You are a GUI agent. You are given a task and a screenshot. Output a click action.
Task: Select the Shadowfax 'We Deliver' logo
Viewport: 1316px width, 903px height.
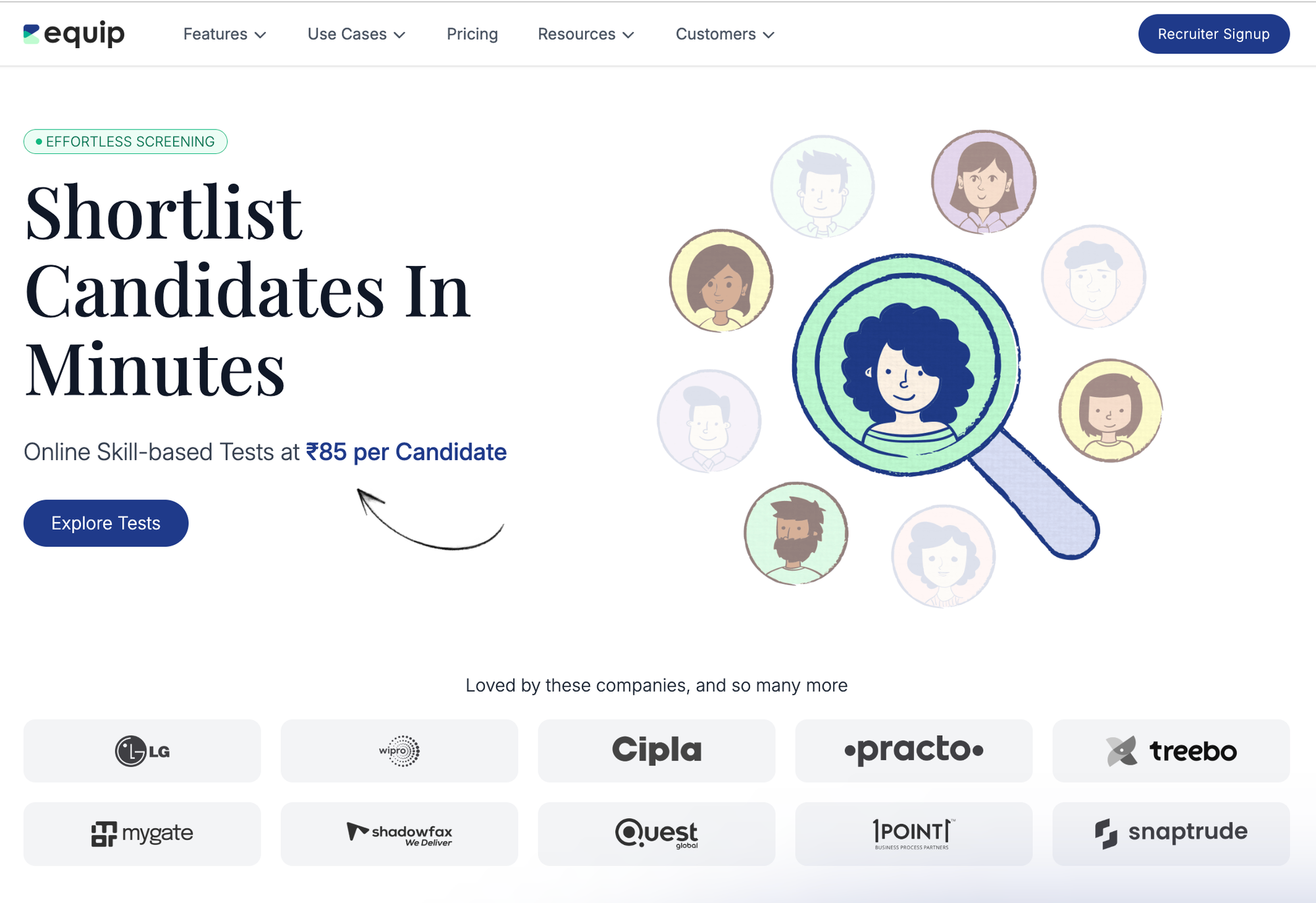[399, 833]
